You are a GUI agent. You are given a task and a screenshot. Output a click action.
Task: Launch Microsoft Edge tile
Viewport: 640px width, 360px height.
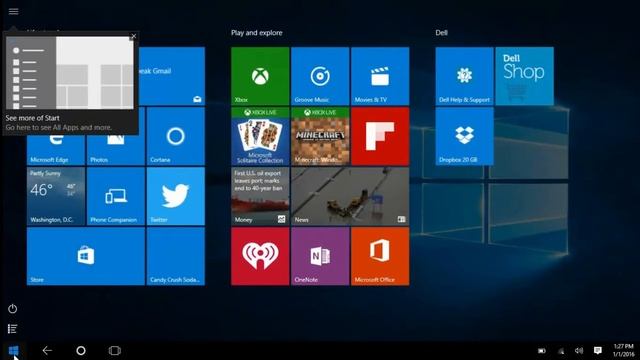click(x=56, y=150)
